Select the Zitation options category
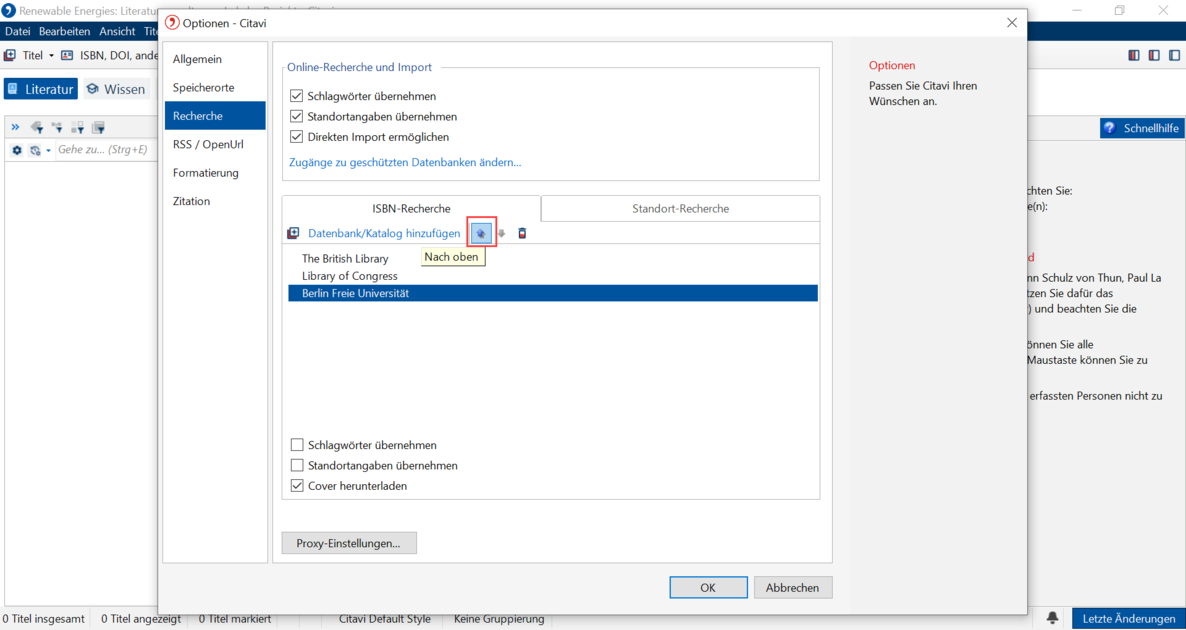 (x=215, y=201)
